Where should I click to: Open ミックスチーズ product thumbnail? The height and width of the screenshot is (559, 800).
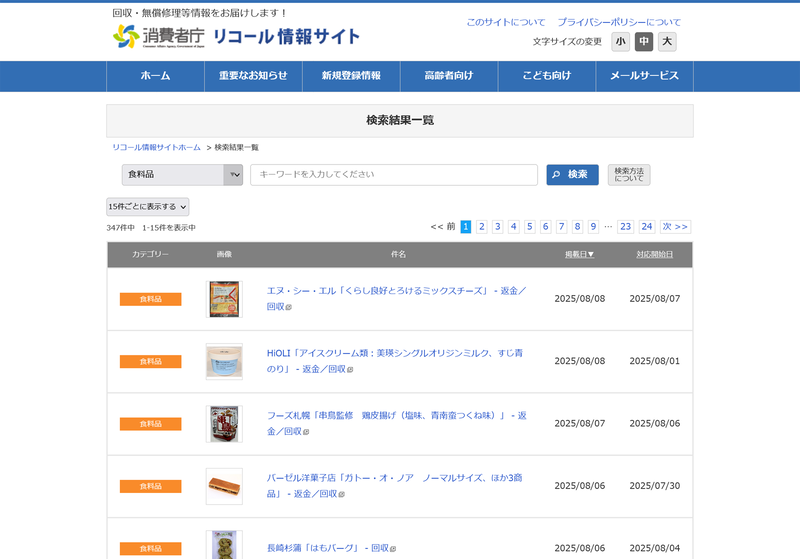click(x=224, y=299)
